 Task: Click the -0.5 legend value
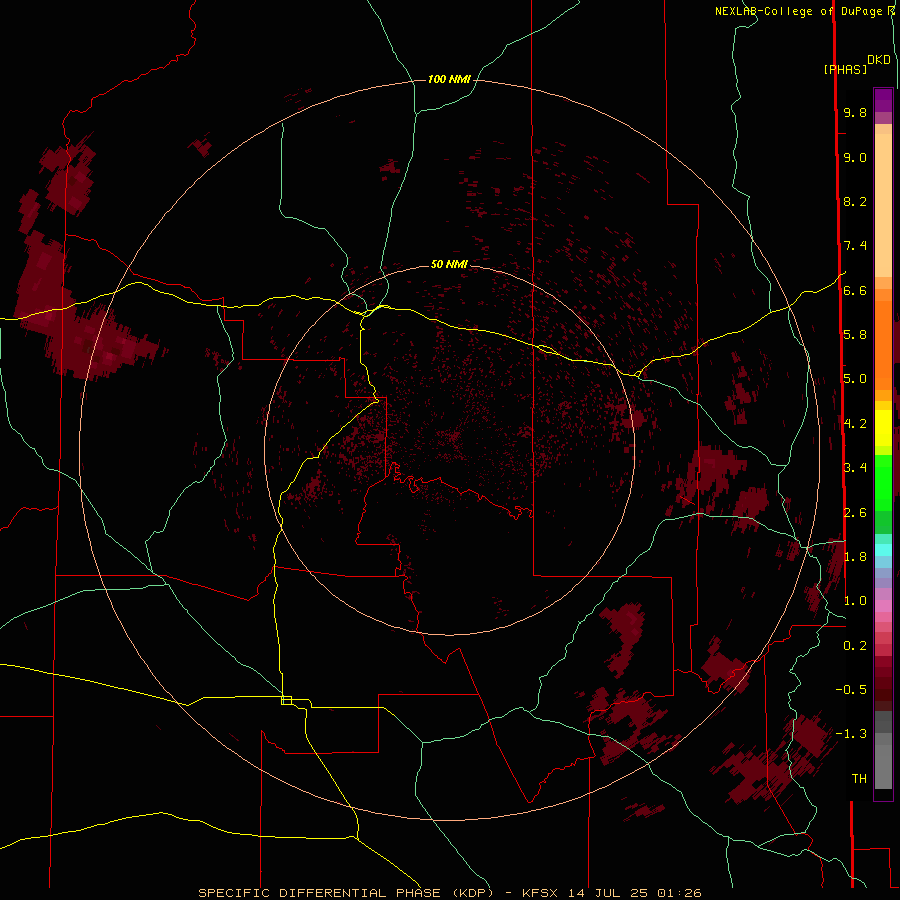851,690
